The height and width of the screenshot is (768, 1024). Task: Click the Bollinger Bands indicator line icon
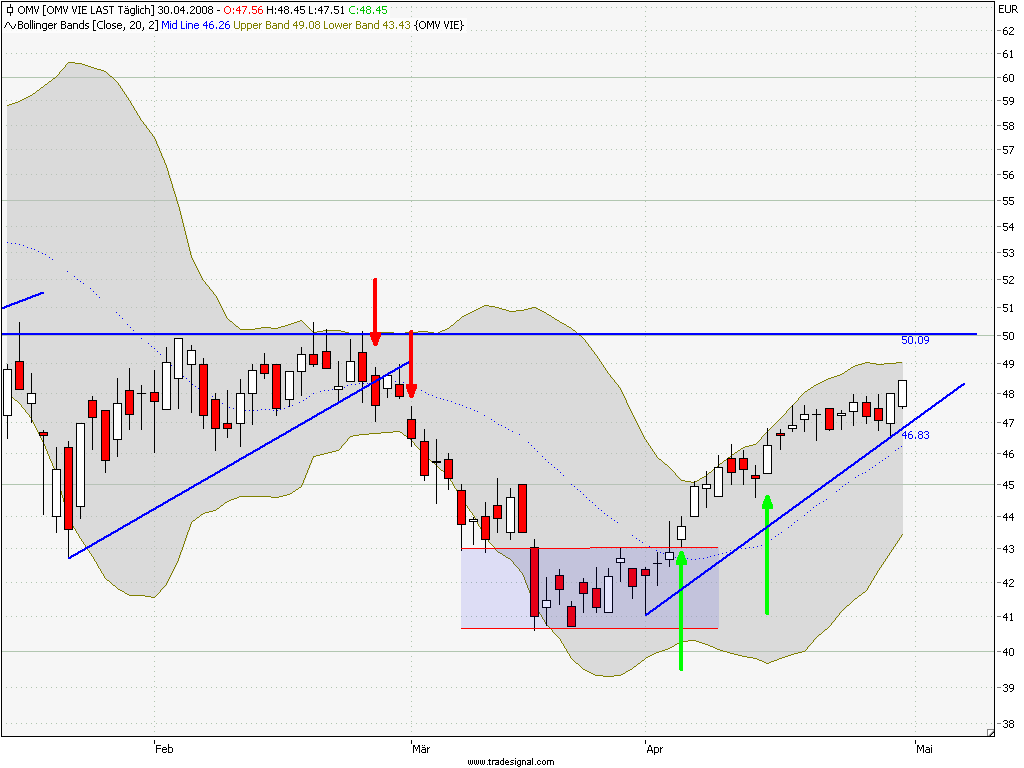[10, 25]
